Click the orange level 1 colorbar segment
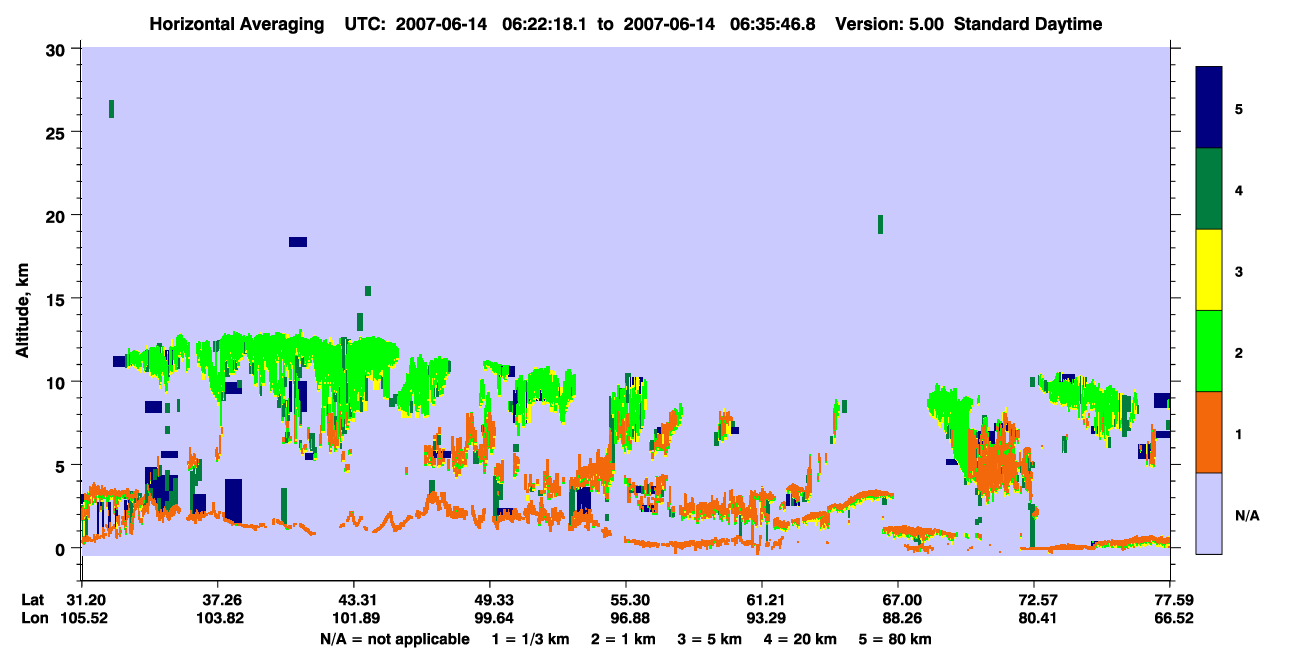Image resolution: width=1300 pixels, height=667 pixels. pyautogui.click(x=1209, y=432)
